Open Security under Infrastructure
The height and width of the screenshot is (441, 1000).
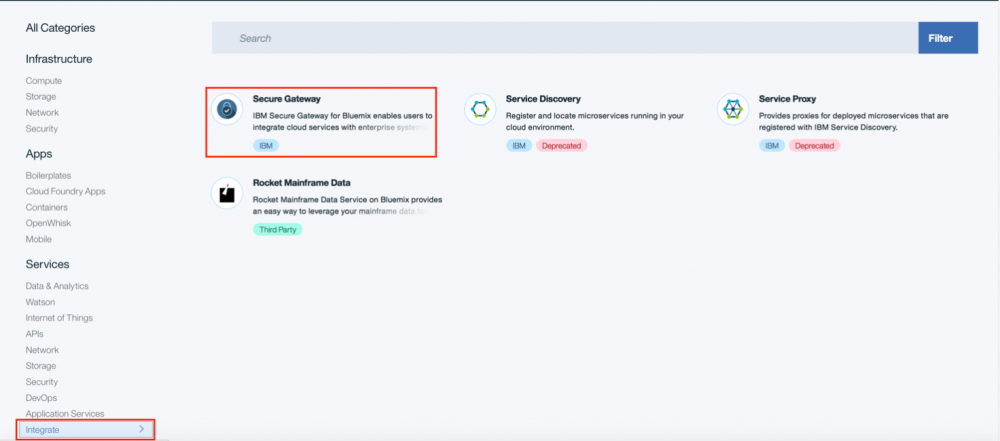pyautogui.click(x=41, y=129)
